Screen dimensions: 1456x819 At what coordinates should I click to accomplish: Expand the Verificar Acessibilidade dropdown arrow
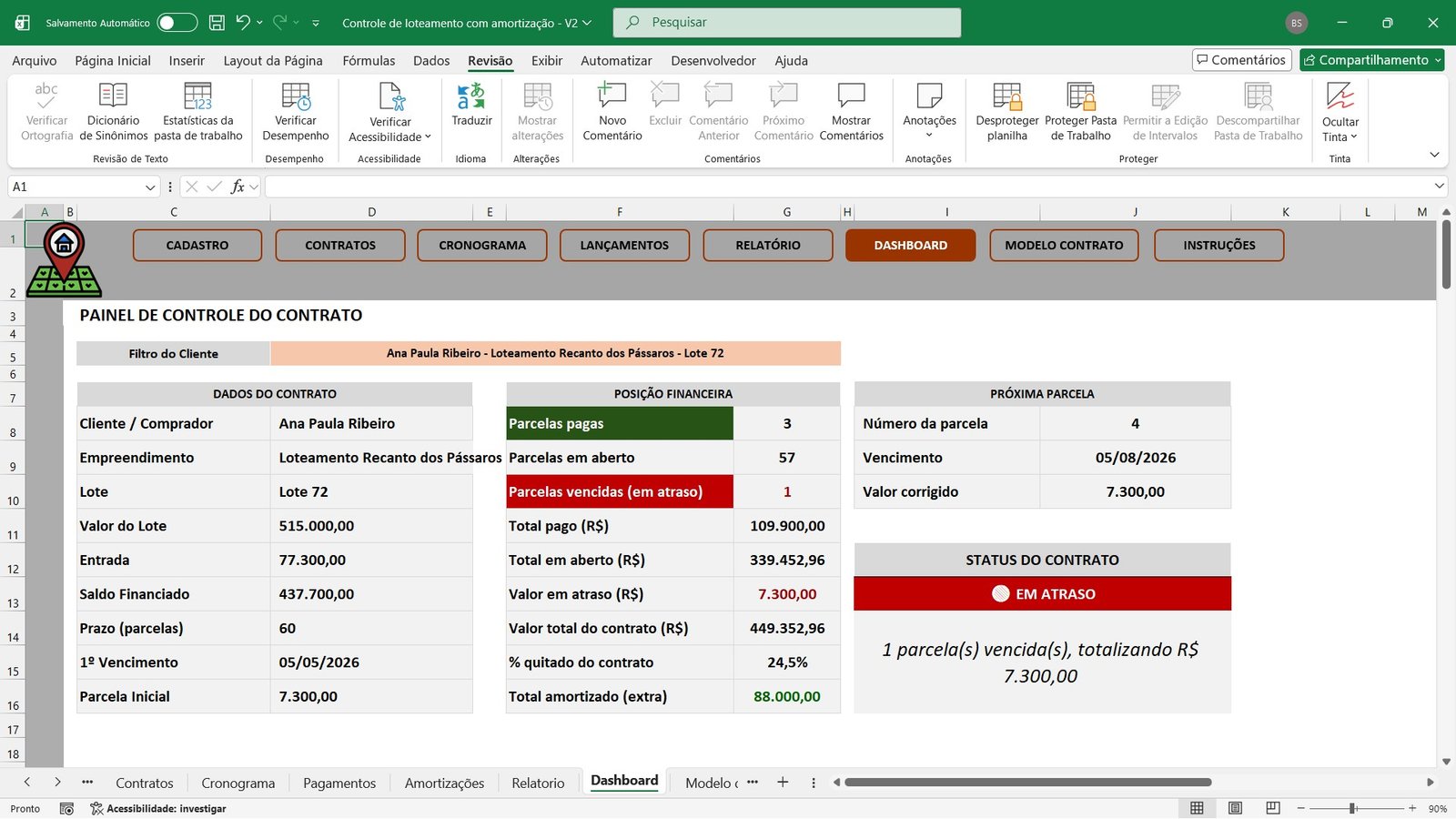(x=428, y=137)
